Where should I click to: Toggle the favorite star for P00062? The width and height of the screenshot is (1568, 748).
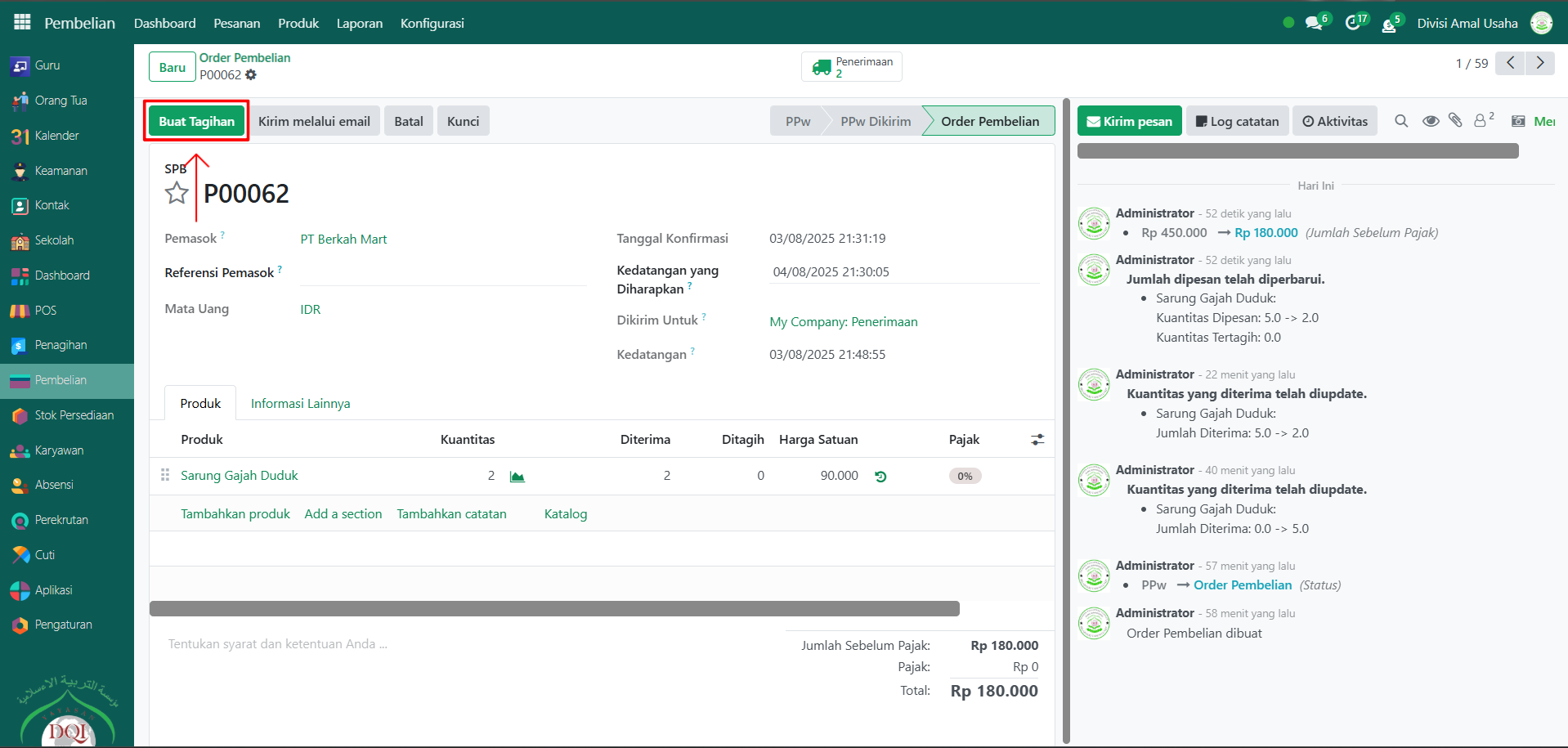pos(177,194)
